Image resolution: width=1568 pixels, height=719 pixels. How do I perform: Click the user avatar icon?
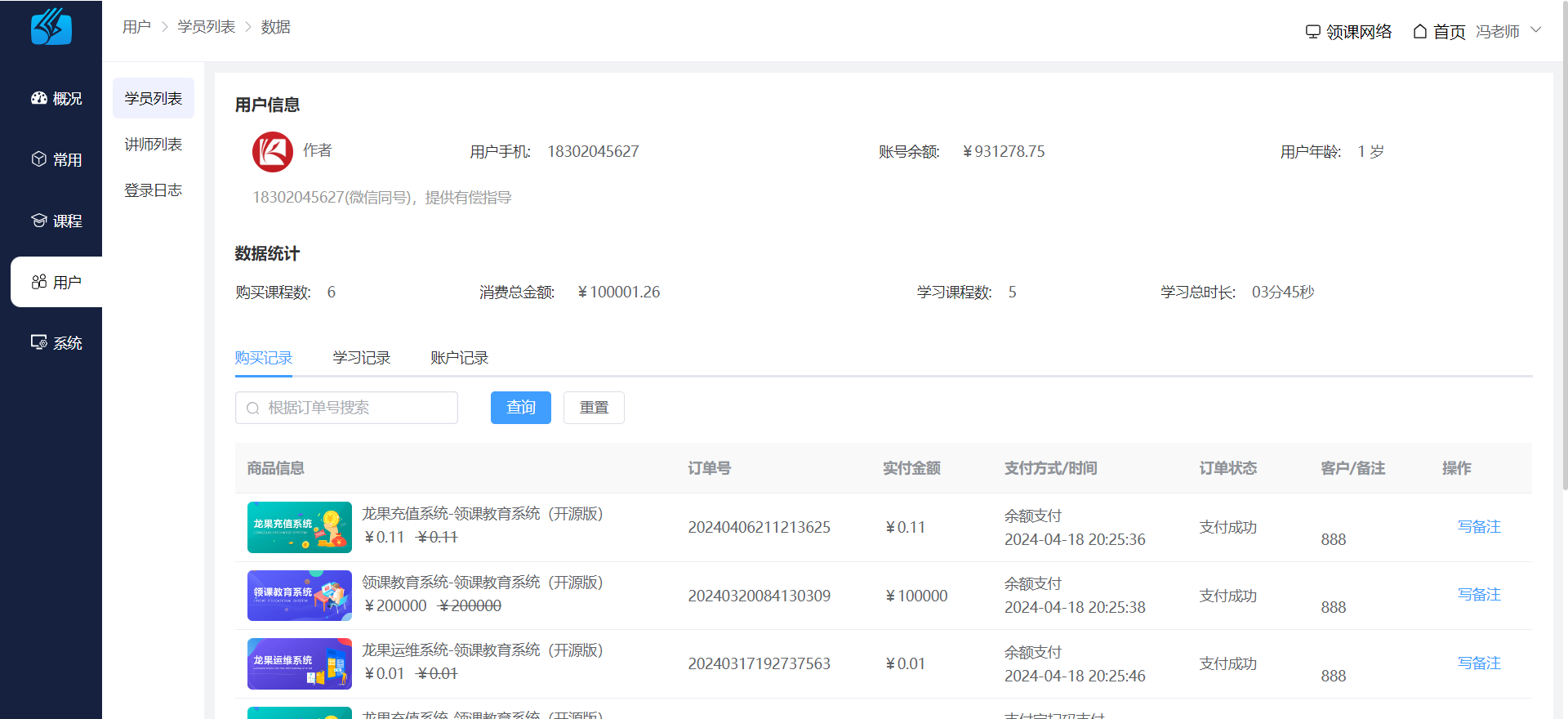(x=273, y=152)
